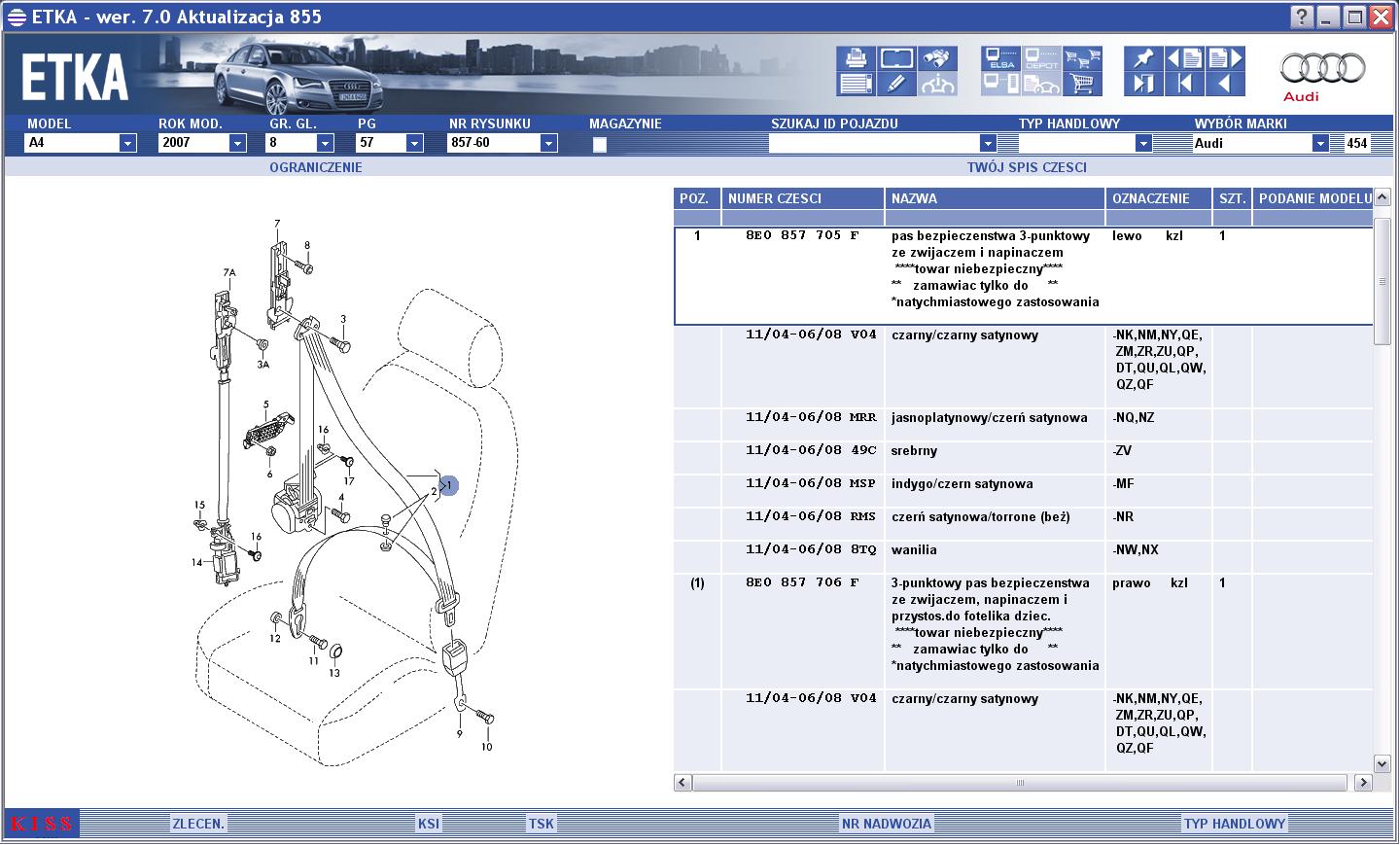The image size is (1400, 845).
Task: Click the NAZWA column header
Action: (x=996, y=198)
